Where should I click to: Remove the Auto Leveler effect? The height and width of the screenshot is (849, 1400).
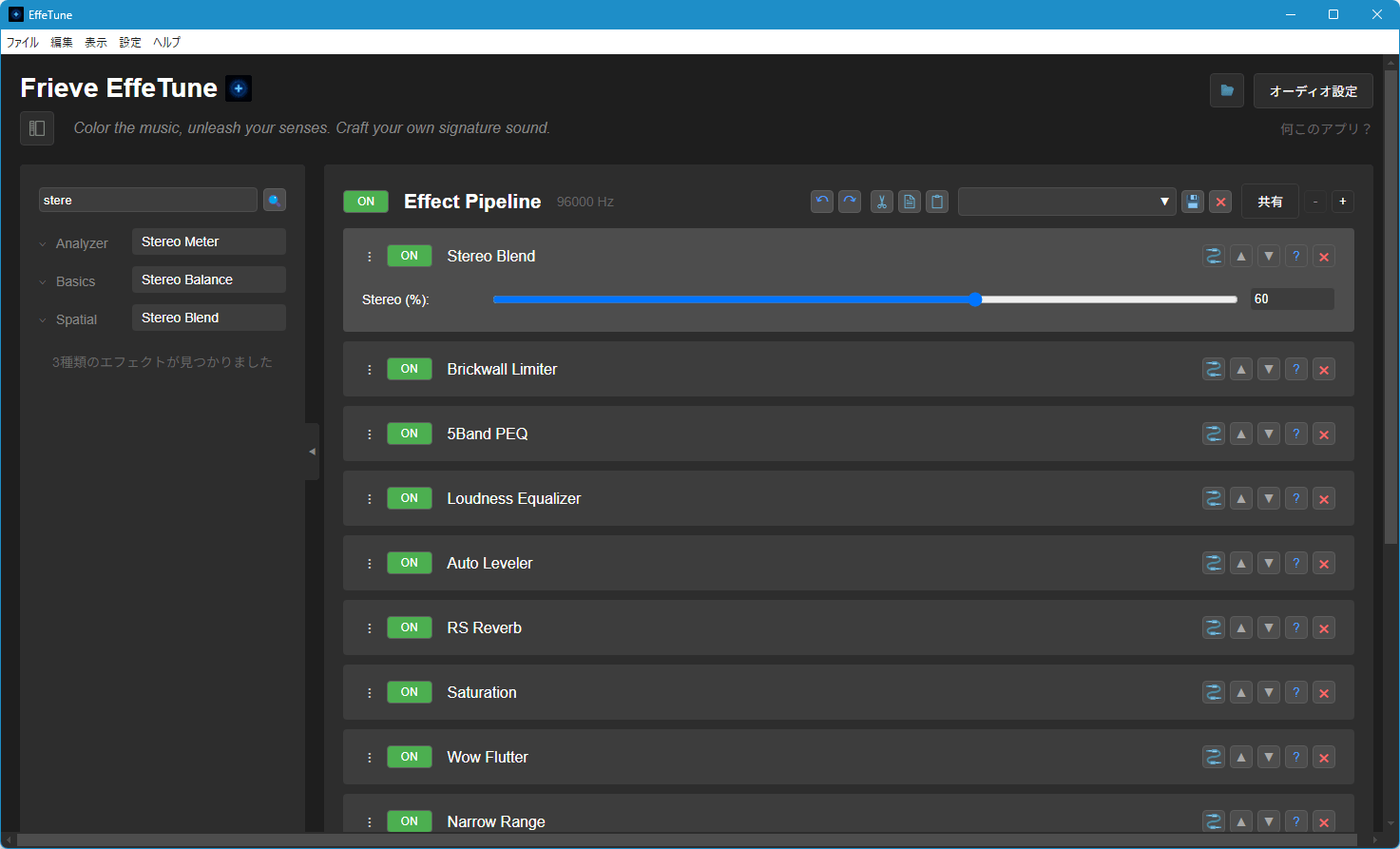click(x=1324, y=563)
